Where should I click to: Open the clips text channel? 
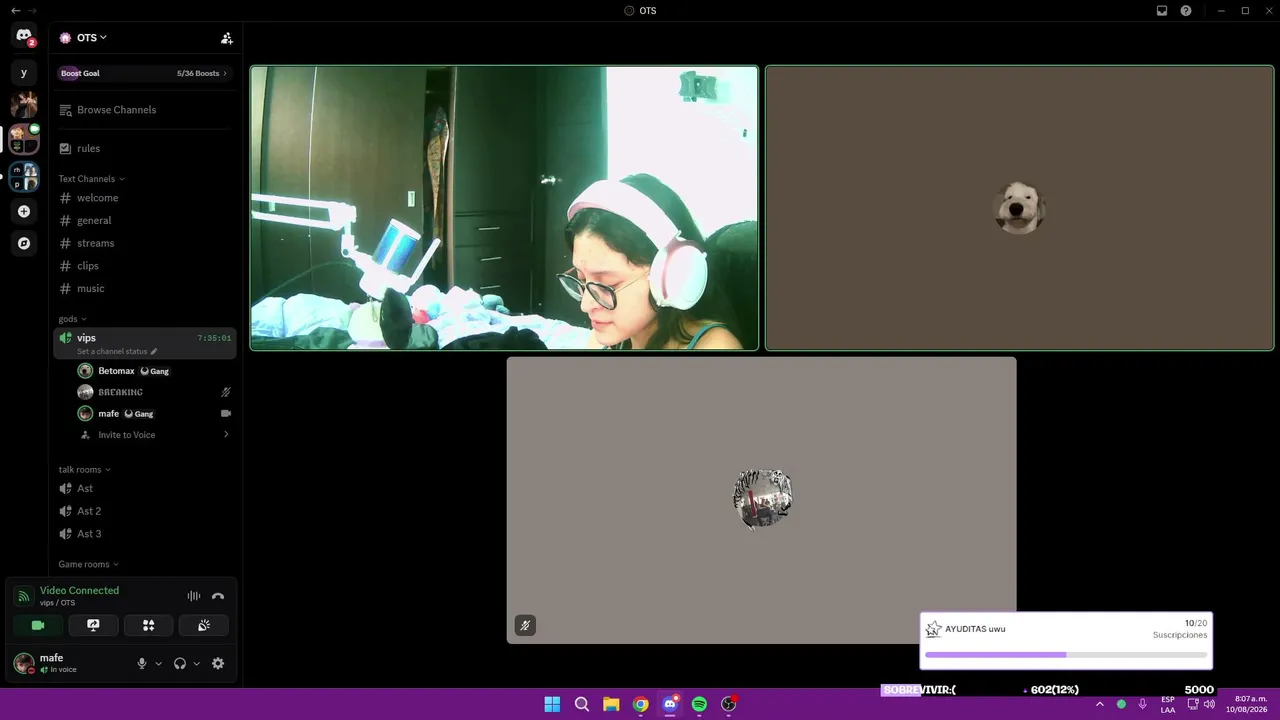tap(145, 266)
